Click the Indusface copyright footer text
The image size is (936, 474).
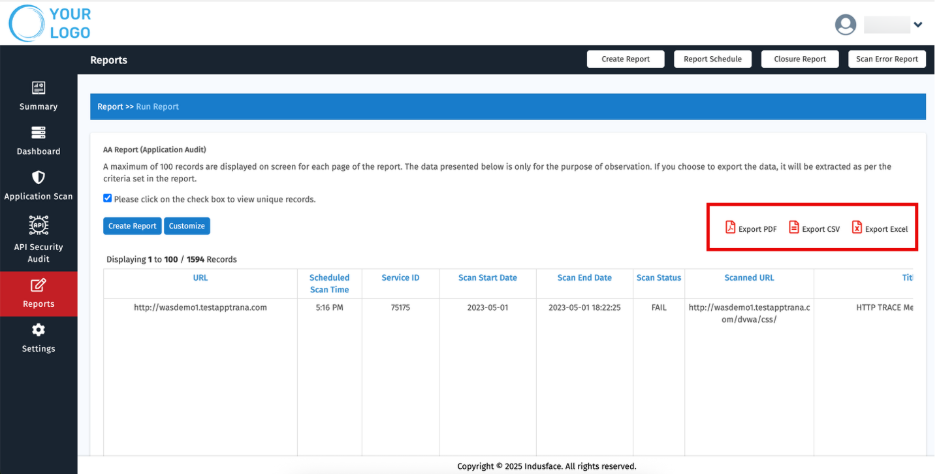coord(547,466)
